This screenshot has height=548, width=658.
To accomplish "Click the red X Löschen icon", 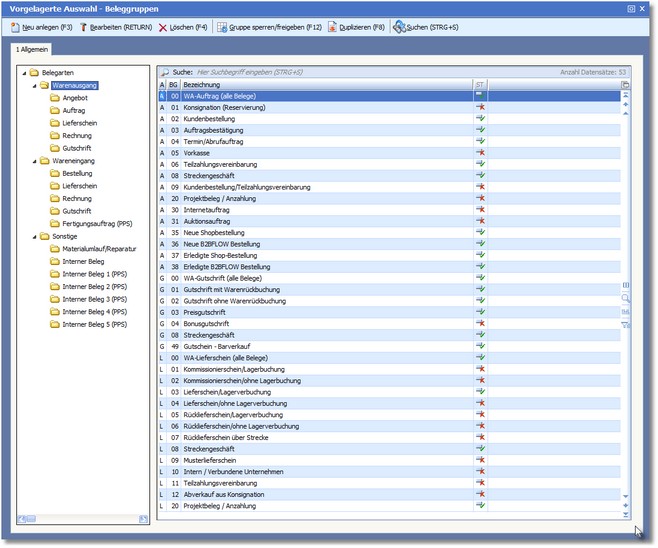I will [x=163, y=28].
